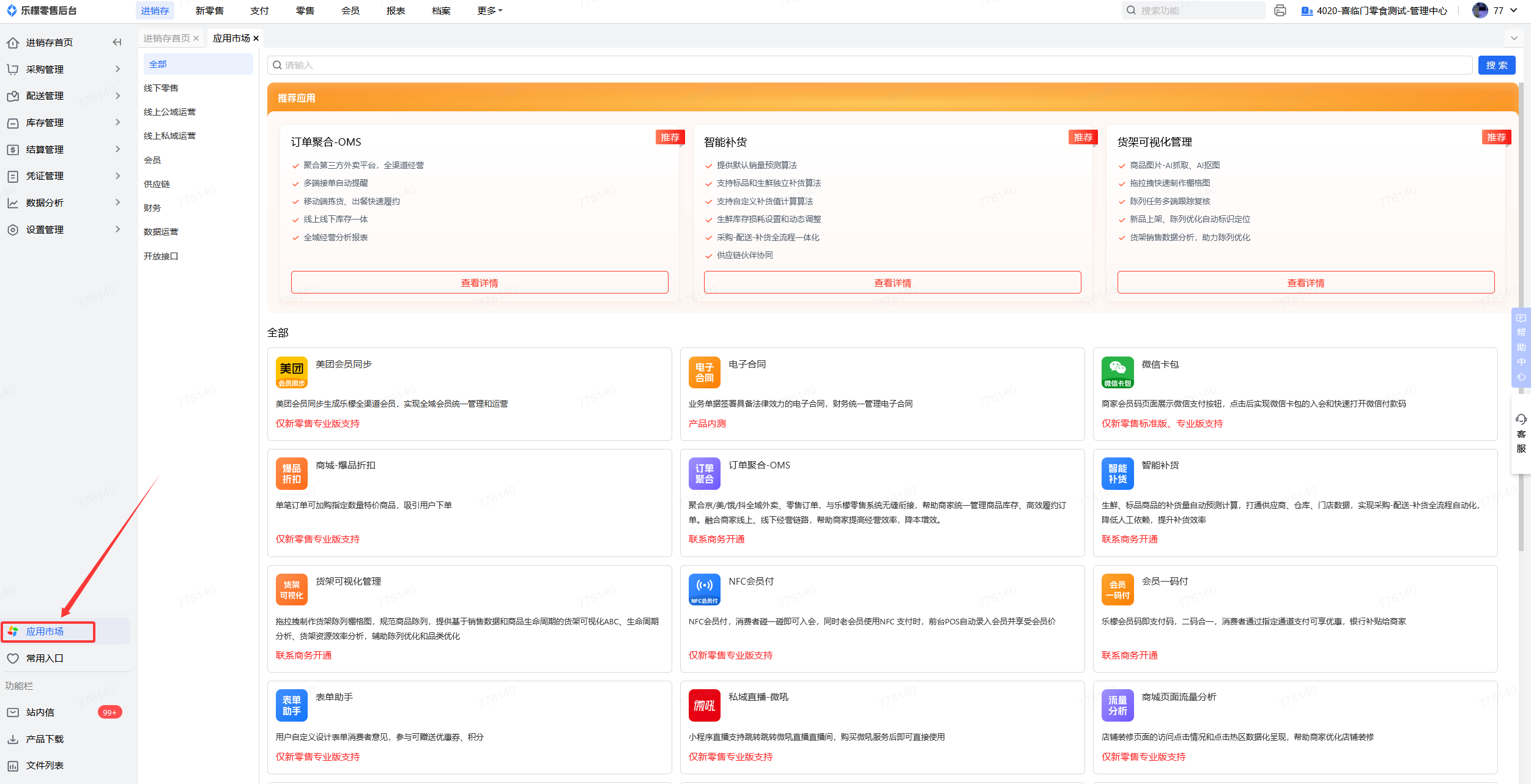Viewport: 1531px width, 784px height.
Task: Collapse sidebar with the fold arrow icon
Action: coord(117,42)
